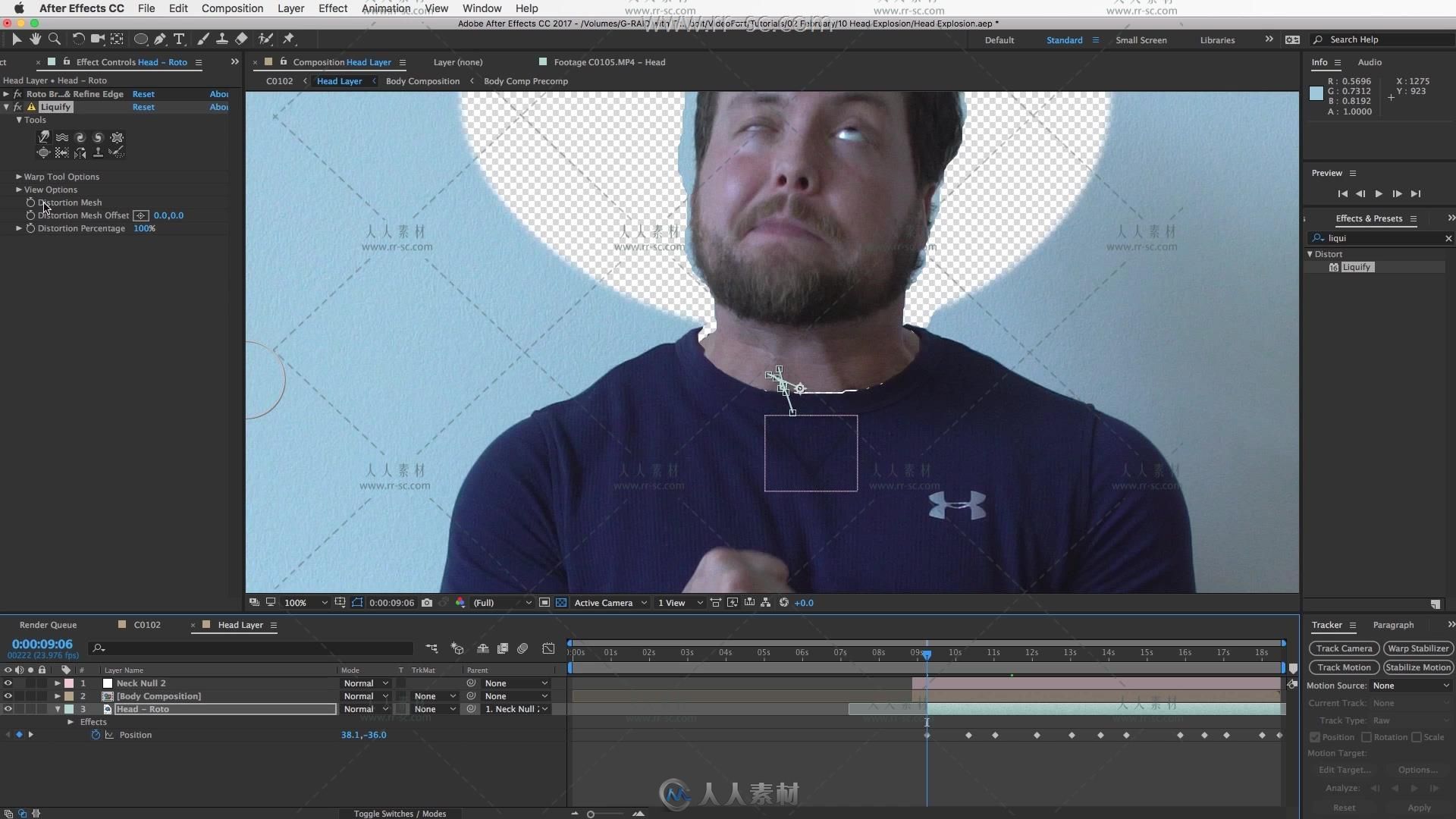Image resolution: width=1456 pixels, height=819 pixels.
Task: Expand Warp Tool Options
Action: pos(19,177)
